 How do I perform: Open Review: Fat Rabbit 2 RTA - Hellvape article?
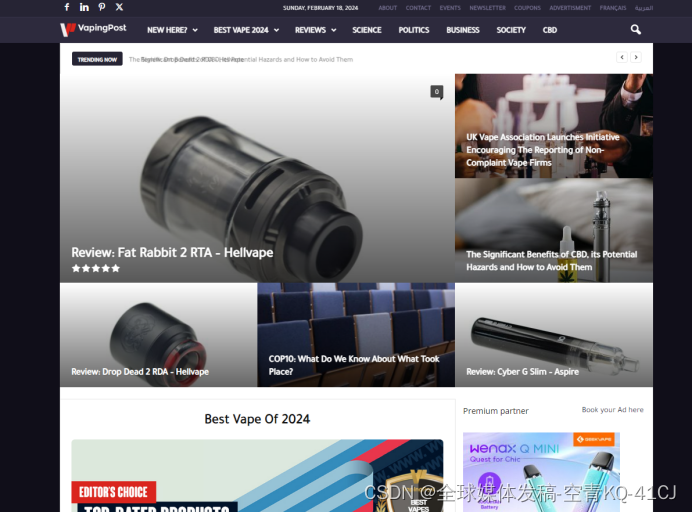172,252
